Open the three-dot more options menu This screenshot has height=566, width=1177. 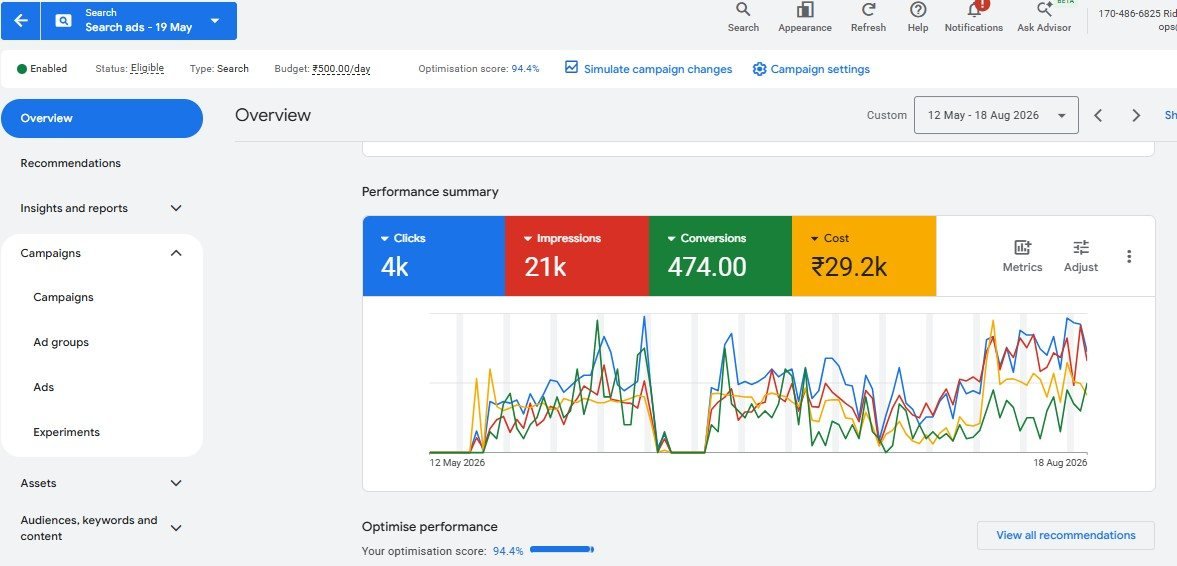coord(1129,256)
